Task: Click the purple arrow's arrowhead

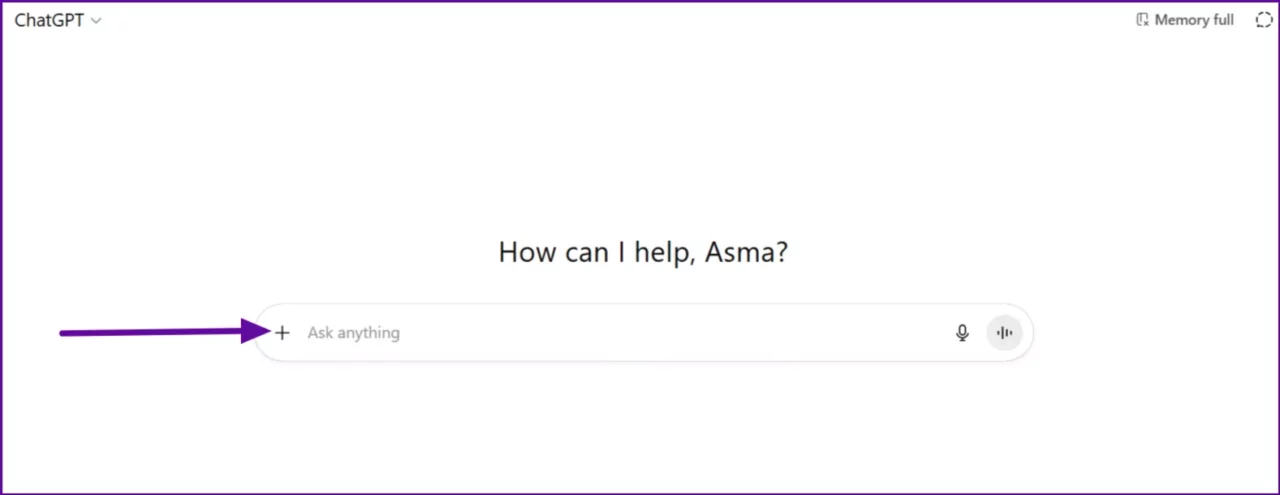Action: (x=252, y=331)
